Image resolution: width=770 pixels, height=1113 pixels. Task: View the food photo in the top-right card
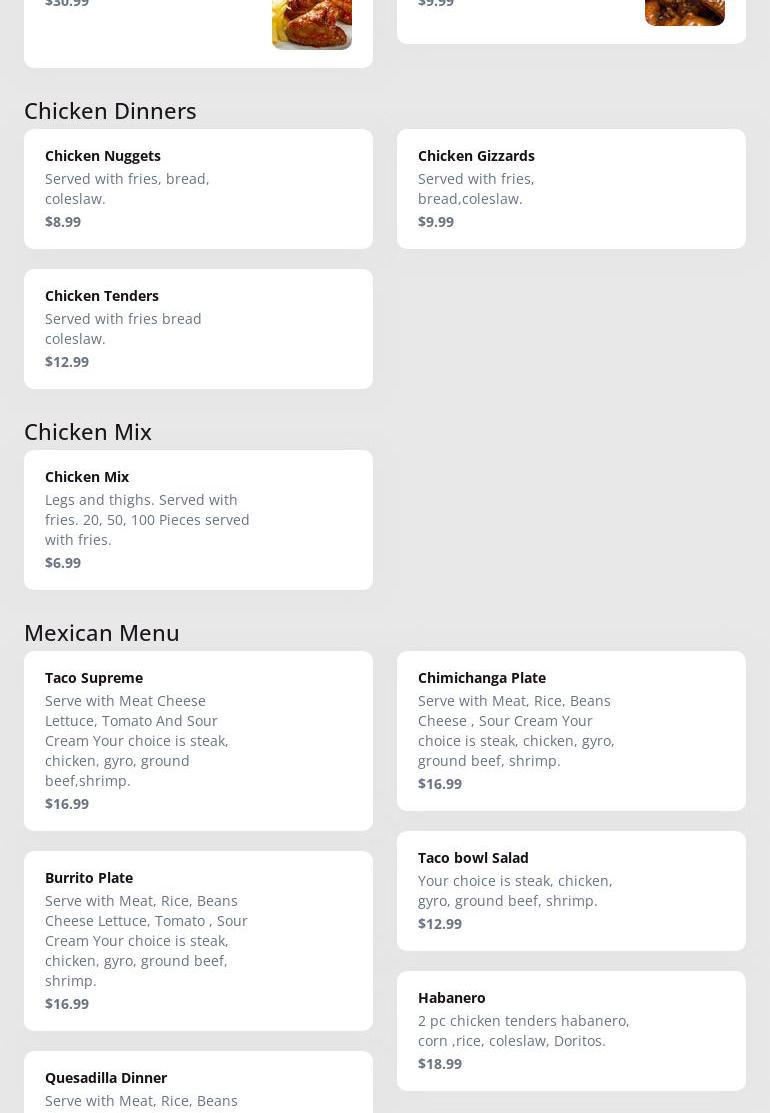(684, 11)
